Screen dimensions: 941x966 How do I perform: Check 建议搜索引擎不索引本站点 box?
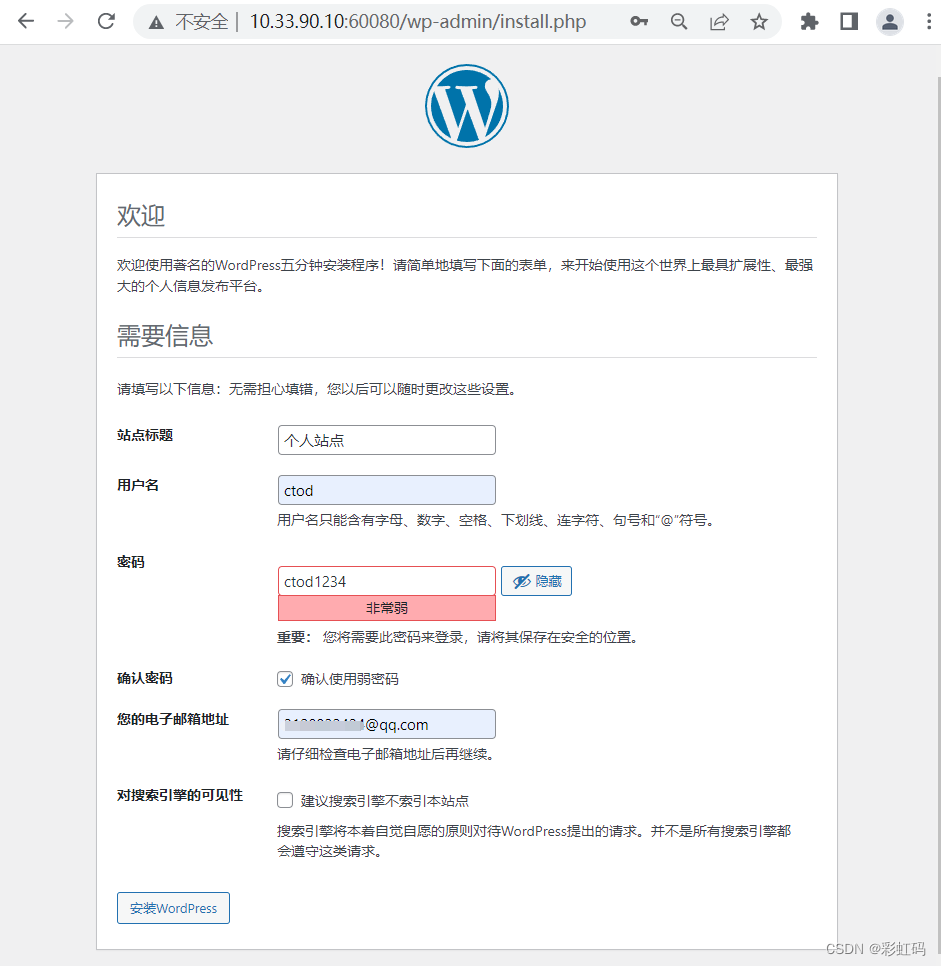click(x=285, y=800)
